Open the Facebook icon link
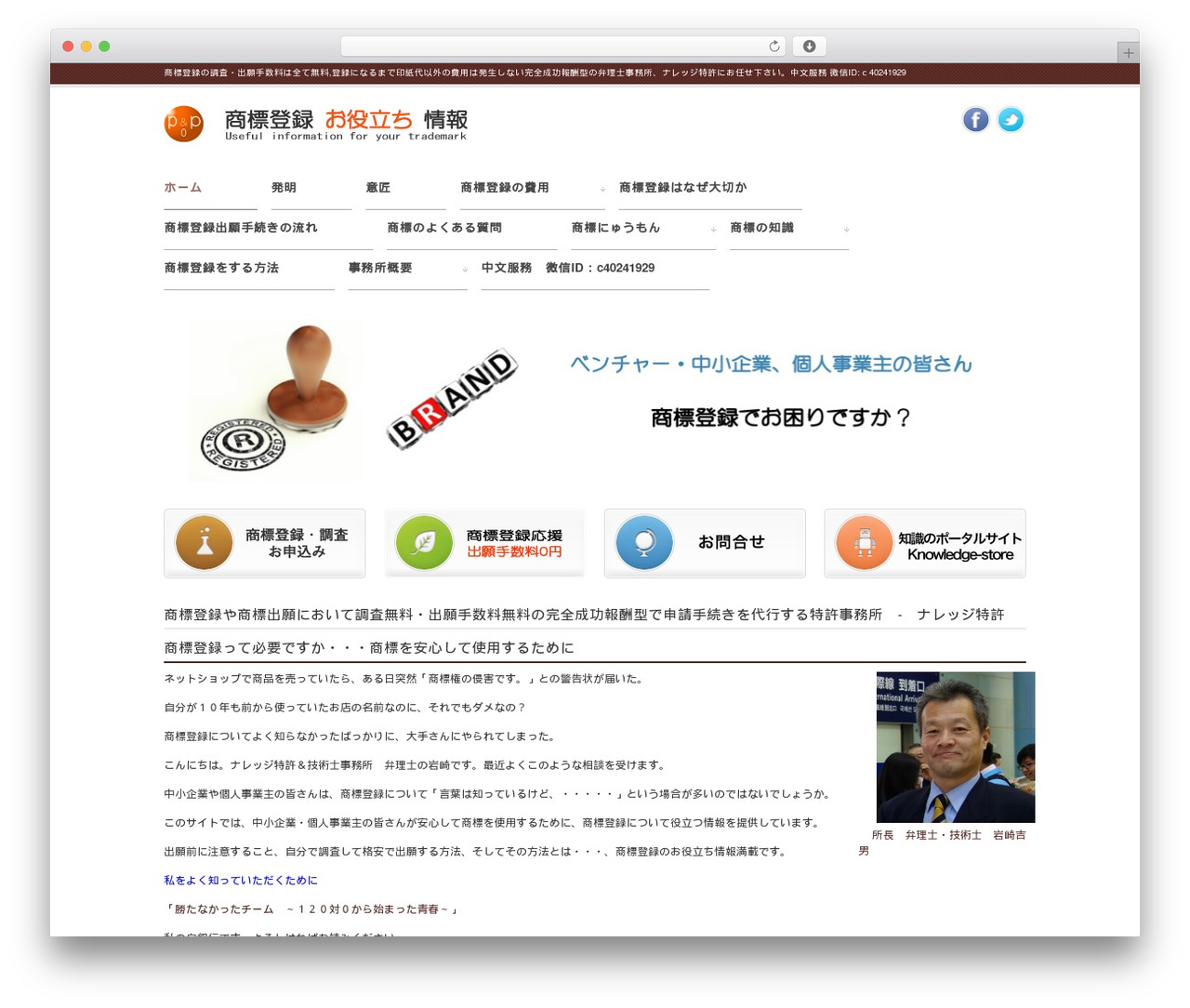This screenshot has height=1008, width=1190. (975, 120)
